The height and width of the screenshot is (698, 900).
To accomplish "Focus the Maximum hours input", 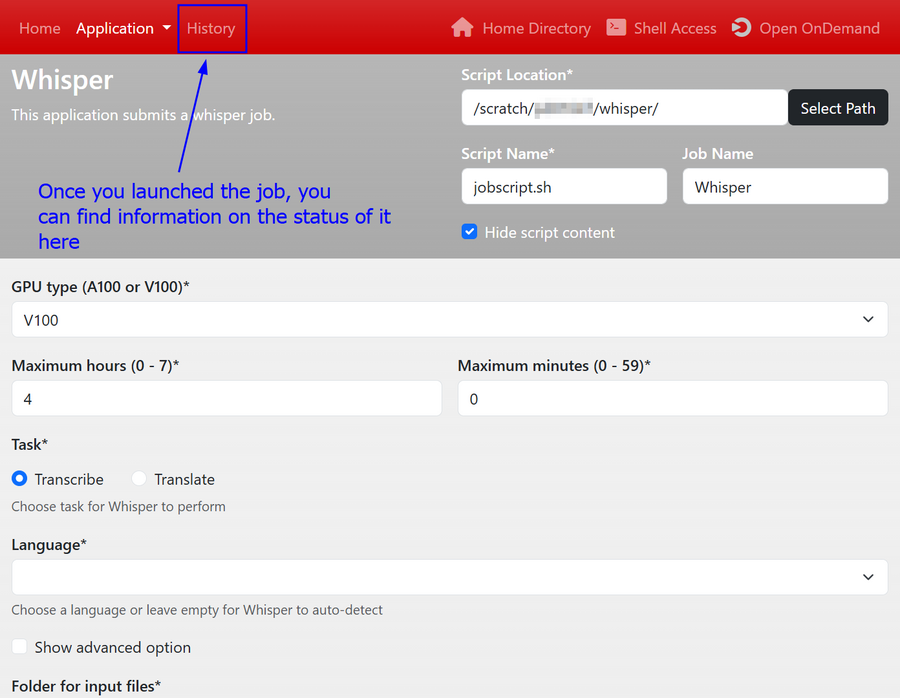I will tap(226, 398).
